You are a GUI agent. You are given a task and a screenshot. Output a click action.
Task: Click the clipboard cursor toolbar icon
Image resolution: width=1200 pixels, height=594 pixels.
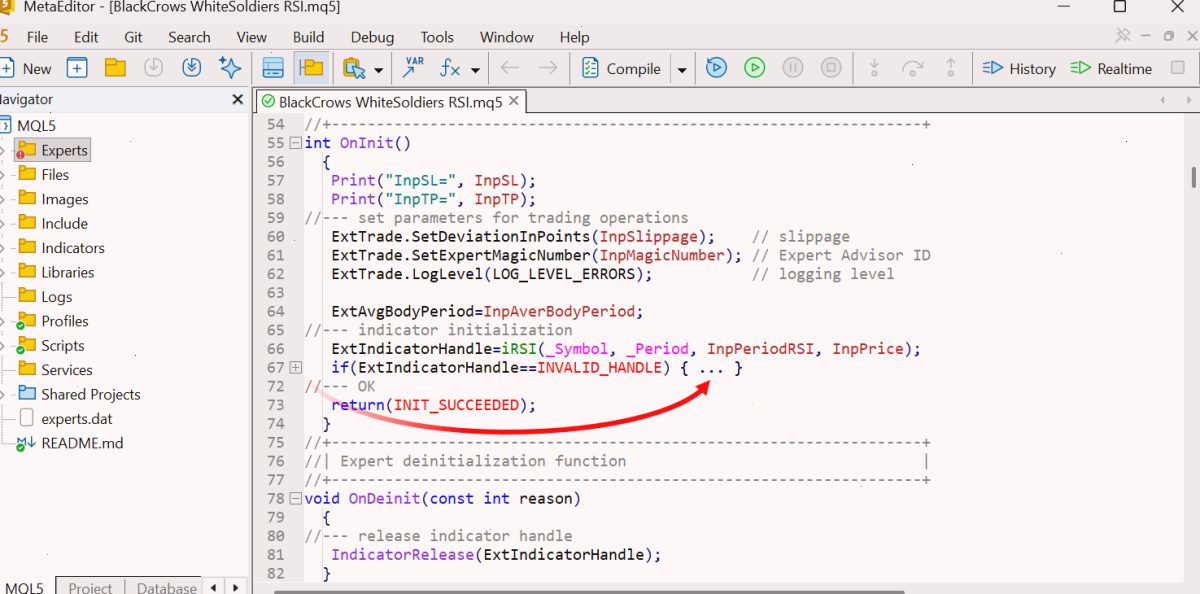click(353, 69)
